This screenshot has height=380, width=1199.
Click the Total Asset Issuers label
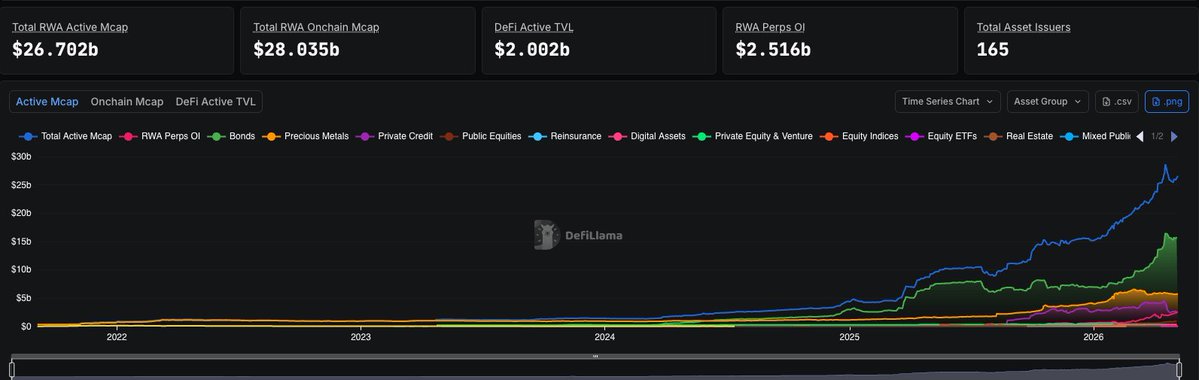coord(1023,27)
